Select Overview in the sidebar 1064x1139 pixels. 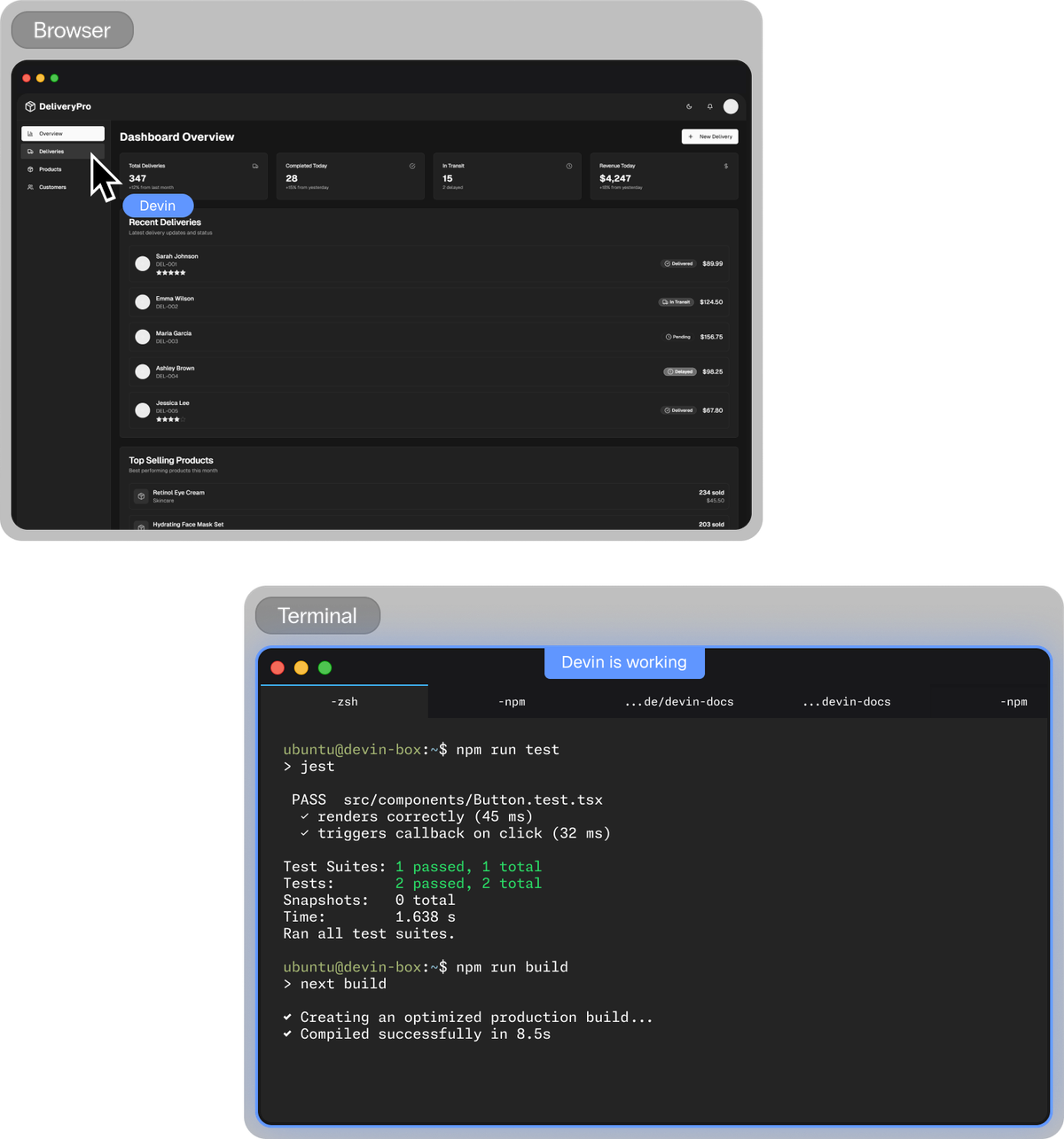coord(63,134)
